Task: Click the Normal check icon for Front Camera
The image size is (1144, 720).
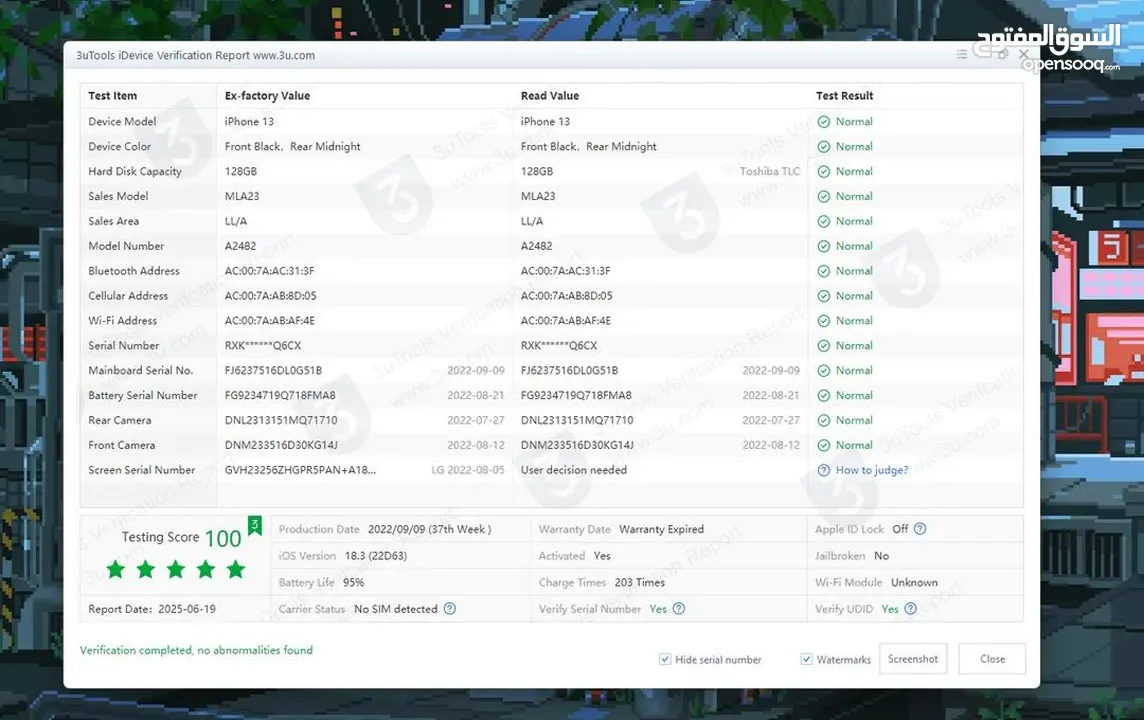Action: [824, 445]
